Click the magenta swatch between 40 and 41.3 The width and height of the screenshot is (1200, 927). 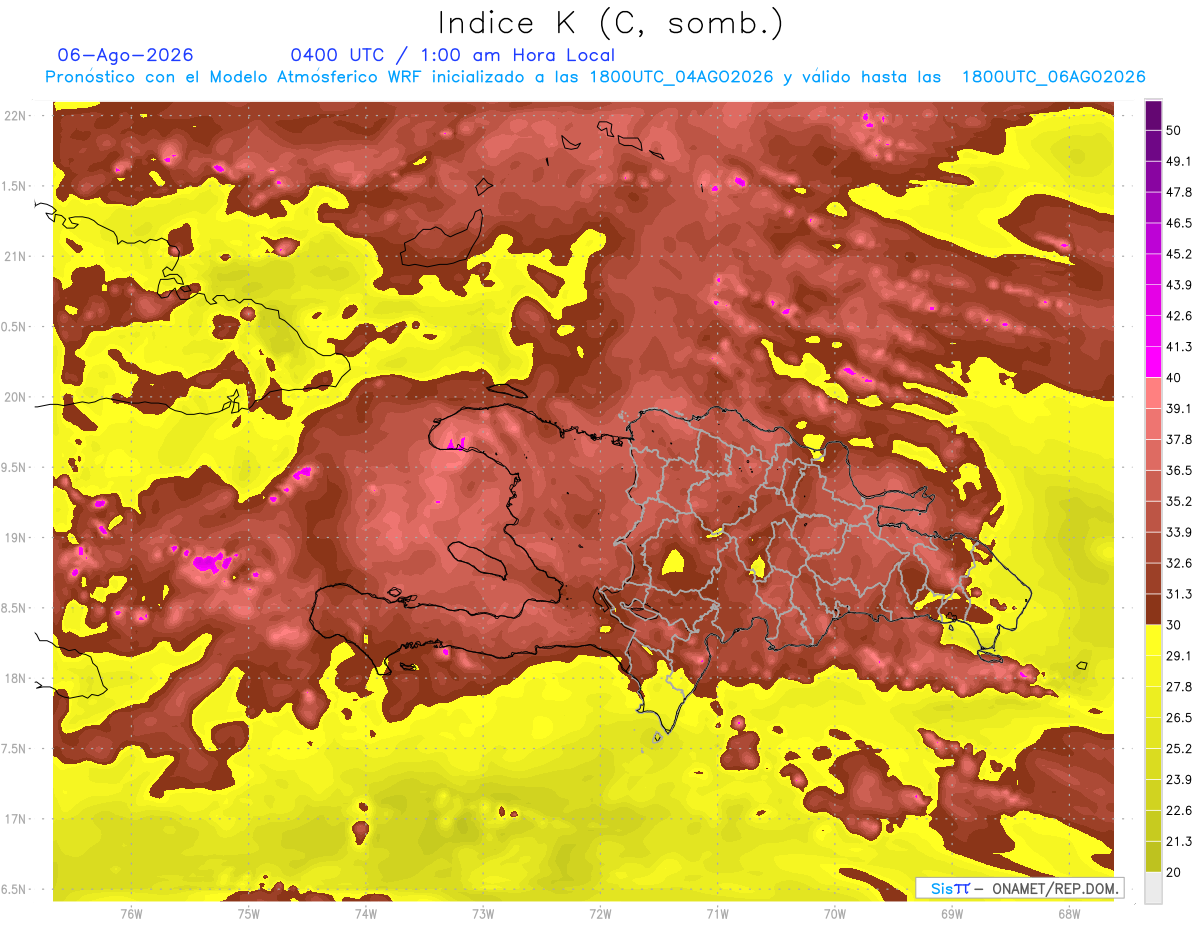(1153, 362)
